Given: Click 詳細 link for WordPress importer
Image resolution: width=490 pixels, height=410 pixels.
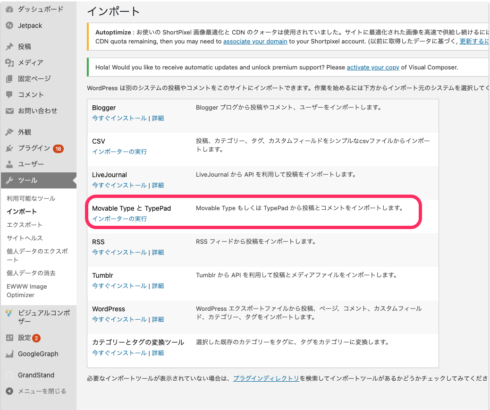Looking at the screenshot, I should point(158,319).
